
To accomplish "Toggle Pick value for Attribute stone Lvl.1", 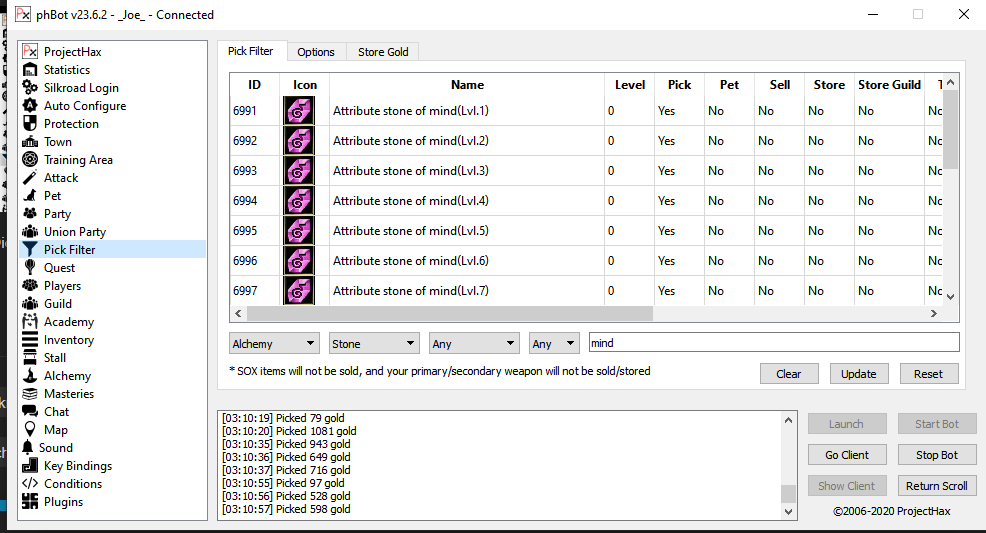I will click(667, 111).
